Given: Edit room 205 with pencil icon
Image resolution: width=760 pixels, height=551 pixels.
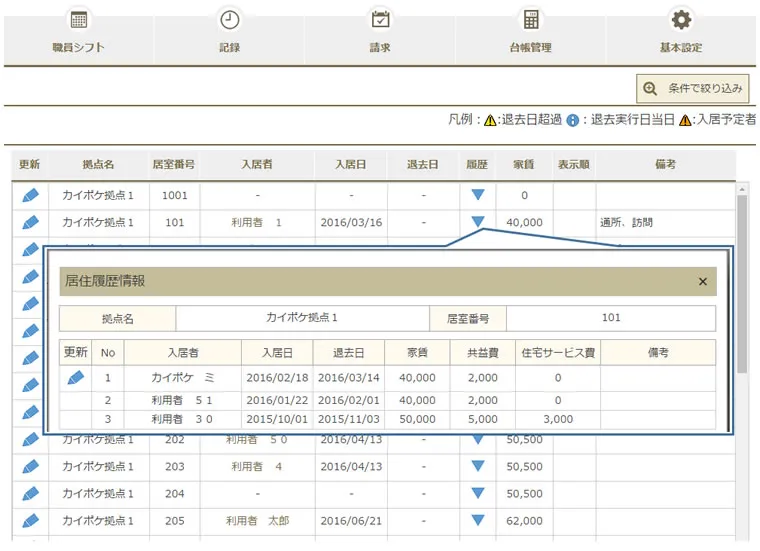Looking at the screenshot, I should click(30, 521).
